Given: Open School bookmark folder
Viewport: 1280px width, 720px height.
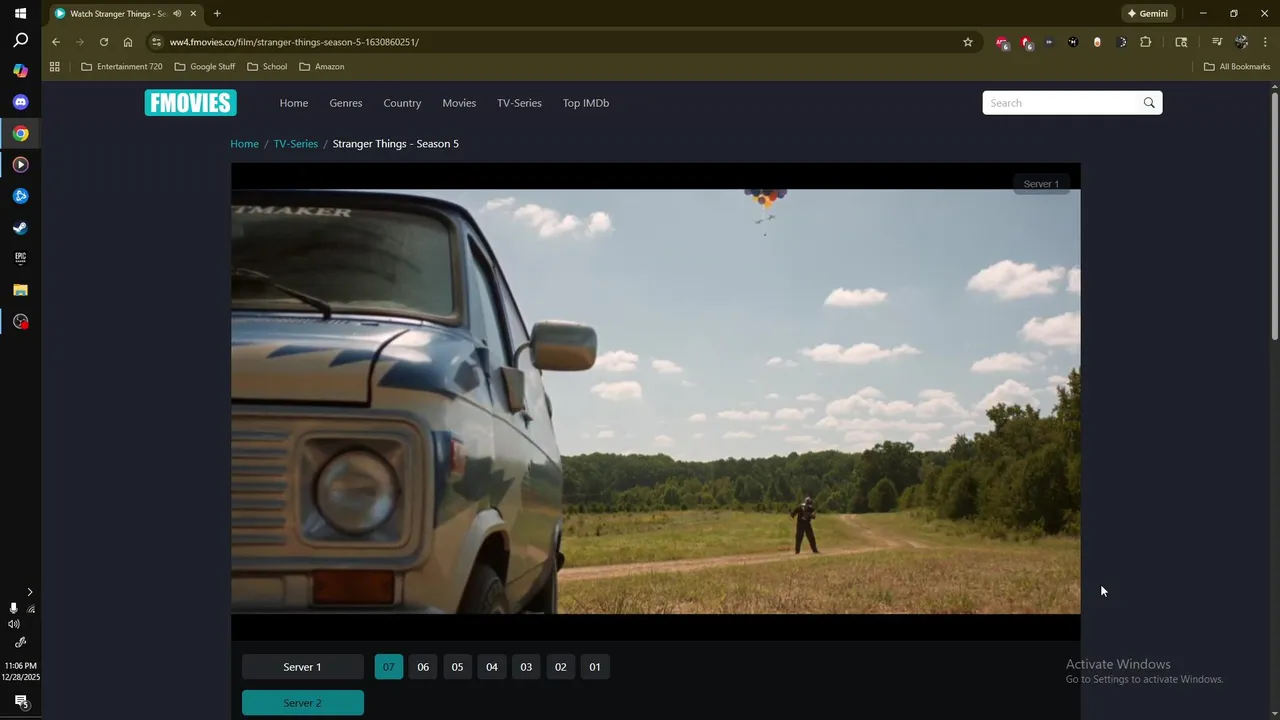Looking at the screenshot, I should point(267,67).
